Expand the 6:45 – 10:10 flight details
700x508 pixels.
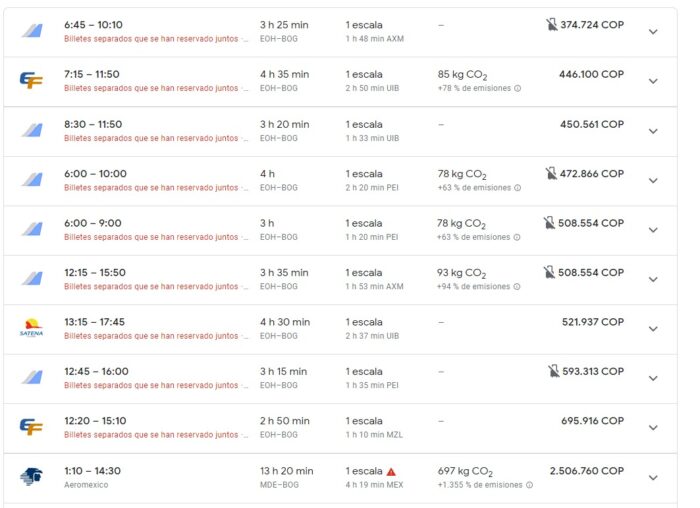pyautogui.click(x=653, y=32)
